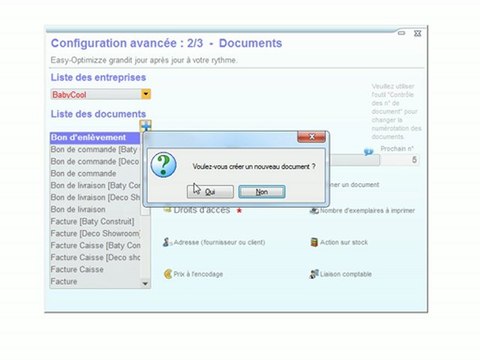480x360 pixels.
Task: Click the Liaison comptable icon
Action: tap(314, 274)
